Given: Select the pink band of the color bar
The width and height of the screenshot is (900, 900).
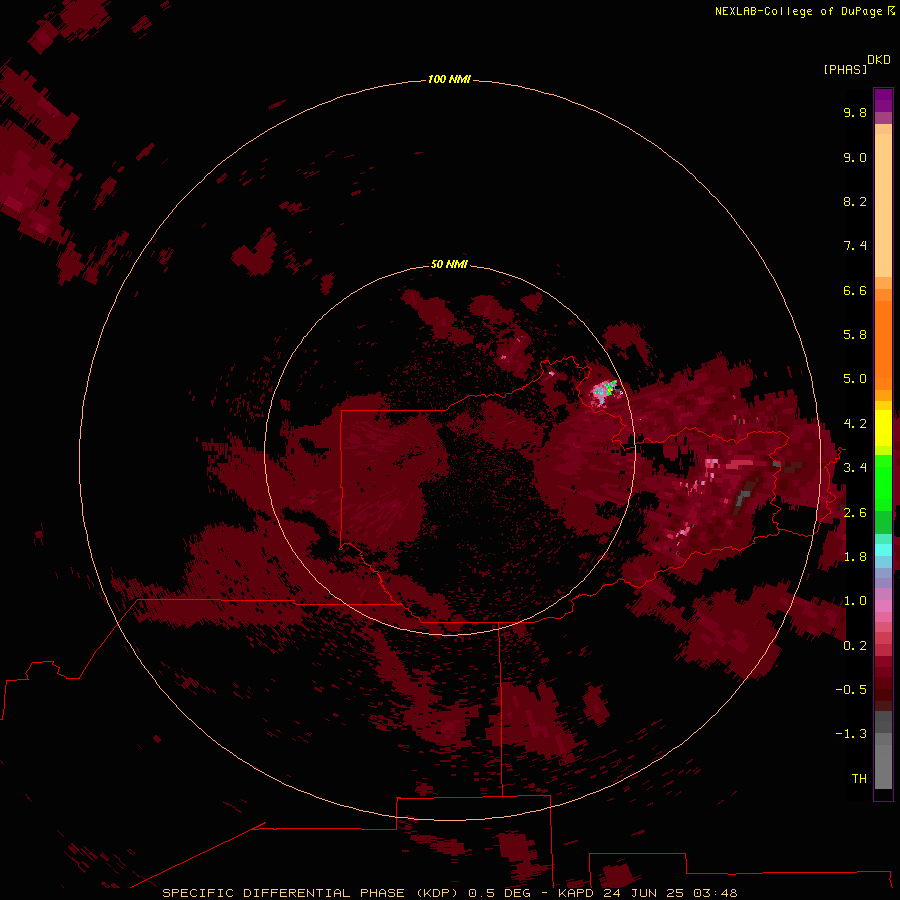Looking at the screenshot, I should [883, 606].
